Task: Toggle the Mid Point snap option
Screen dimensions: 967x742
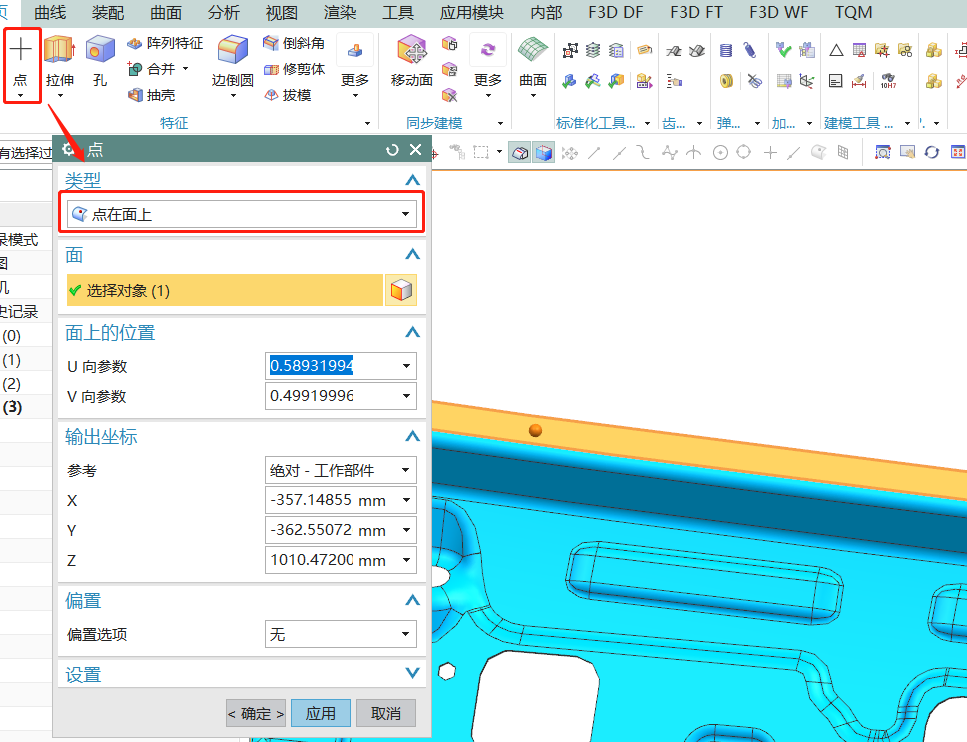Action: tap(619, 152)
